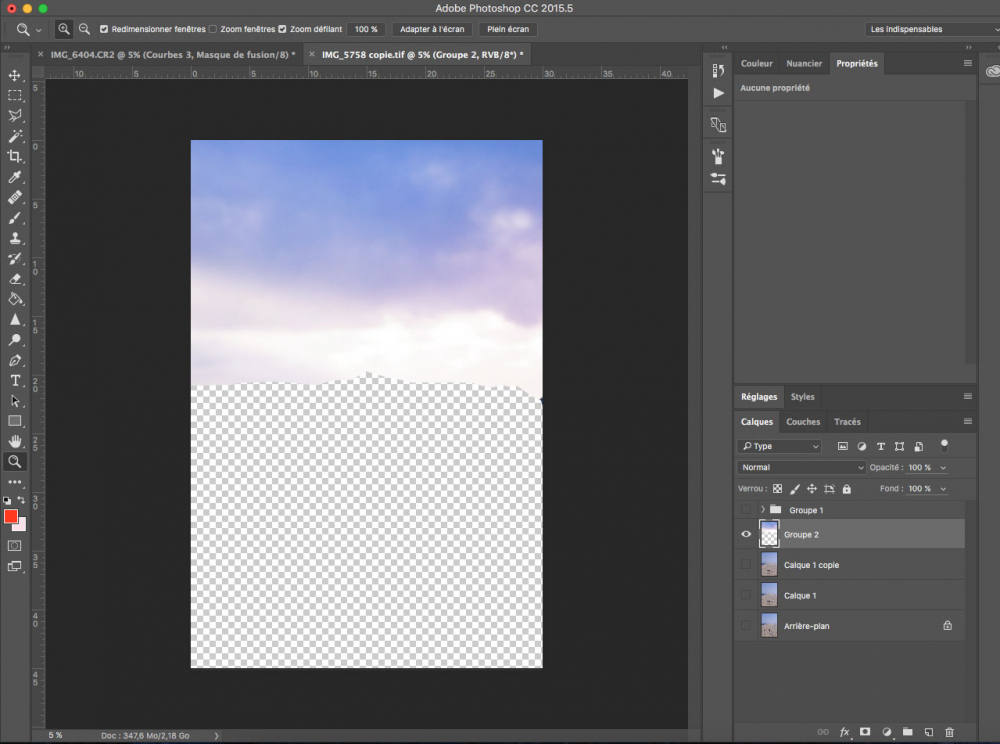Open the IMG_6404.CR2 document tab
The height and width of the screenshot is (744, 1000).
point(170,54)
